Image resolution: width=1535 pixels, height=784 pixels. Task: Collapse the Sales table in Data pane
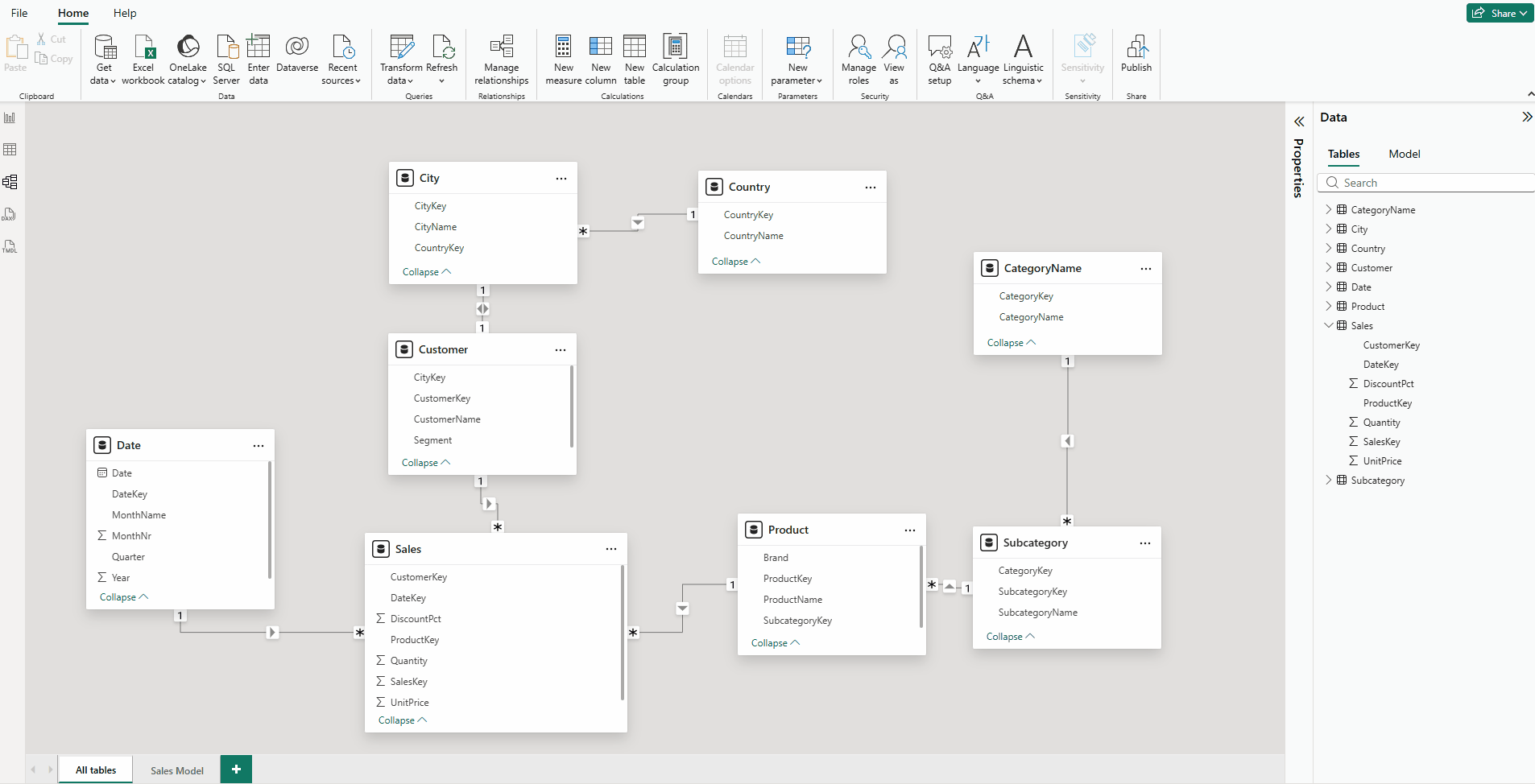pyautogui.click(x=1328, y=325)
